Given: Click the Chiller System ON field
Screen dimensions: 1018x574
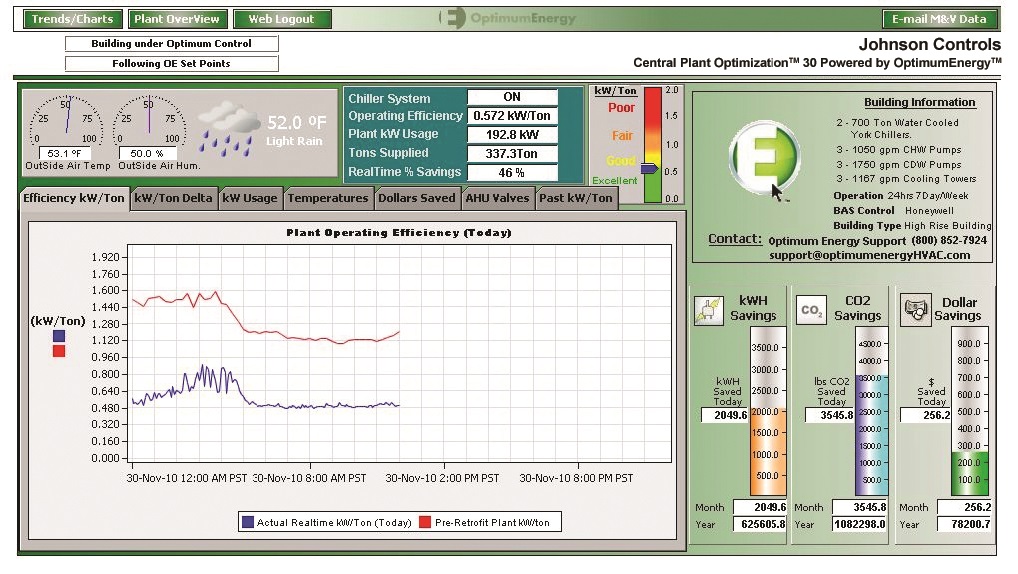Looking at the screenshot, I should click(512, 97).
